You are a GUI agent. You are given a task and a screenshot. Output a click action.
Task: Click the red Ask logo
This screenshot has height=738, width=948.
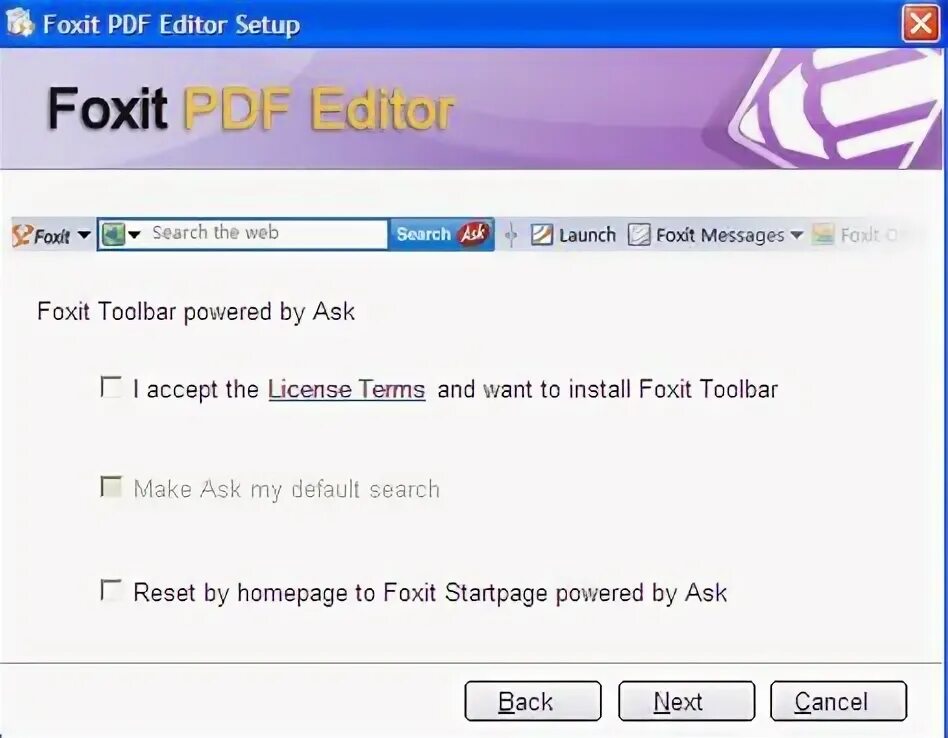pos(473,234)
